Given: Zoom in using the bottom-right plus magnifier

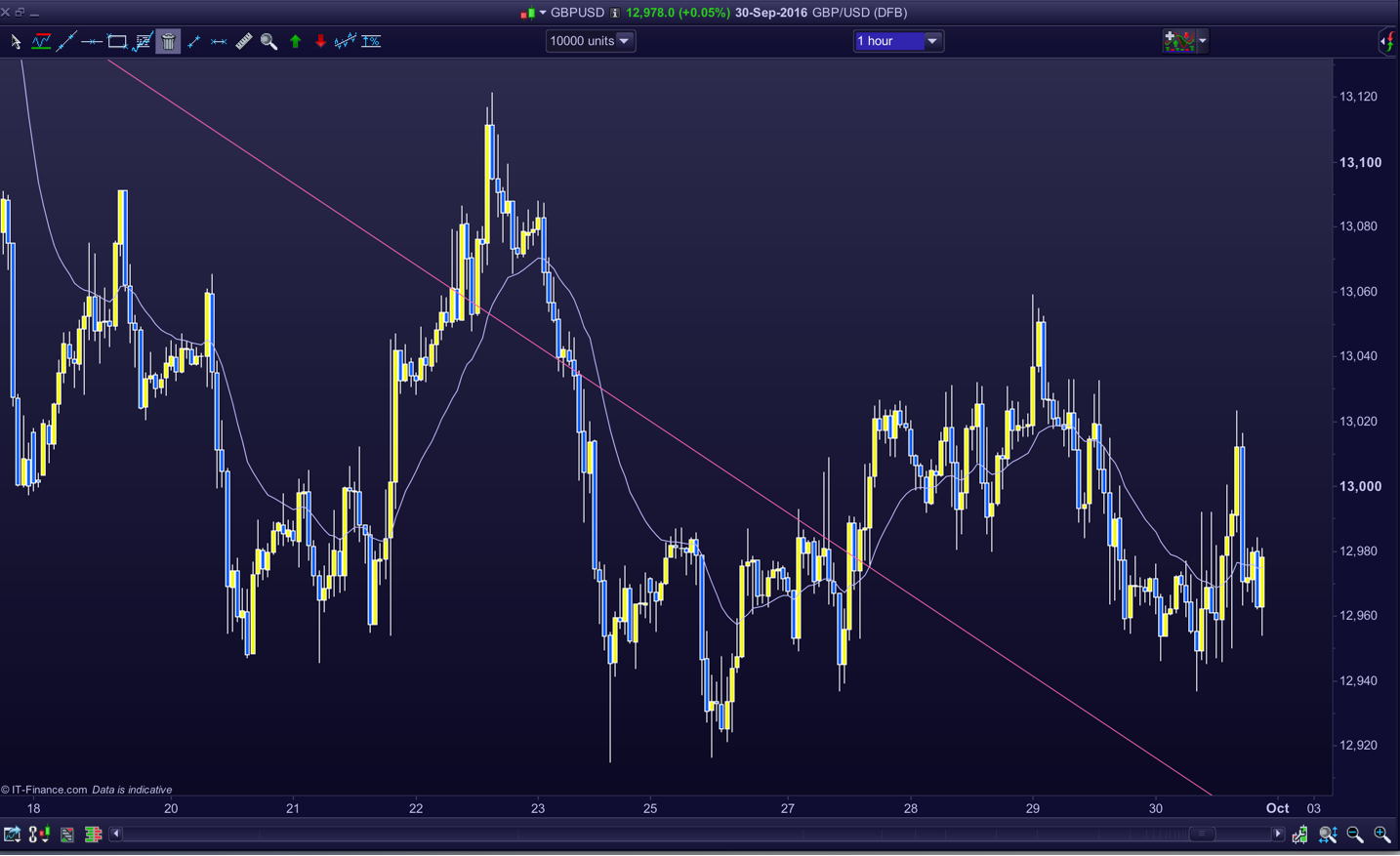Looking at the screenshot, I should pos(1381,835).
